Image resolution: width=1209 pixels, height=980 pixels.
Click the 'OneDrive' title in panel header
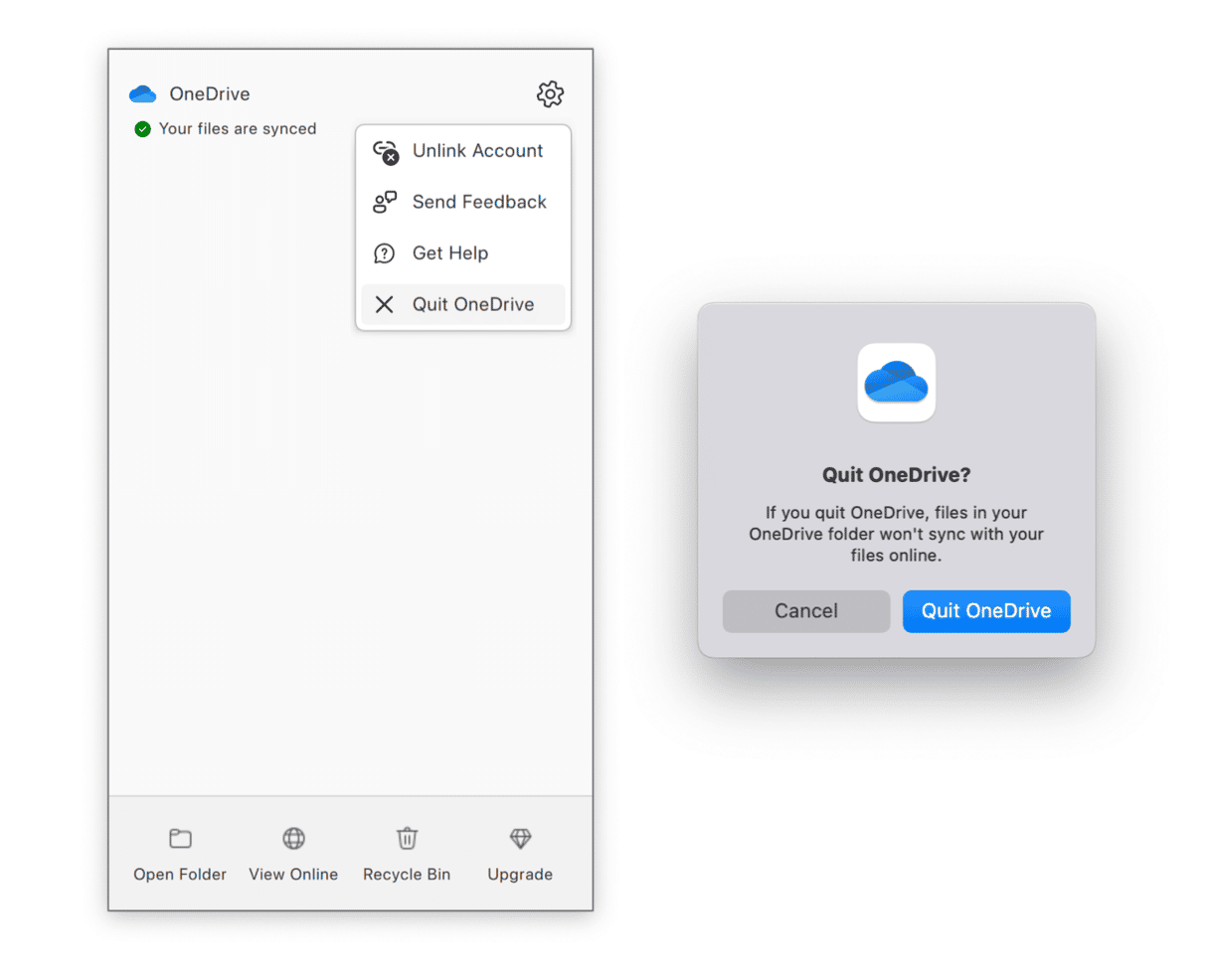point(210,93)
